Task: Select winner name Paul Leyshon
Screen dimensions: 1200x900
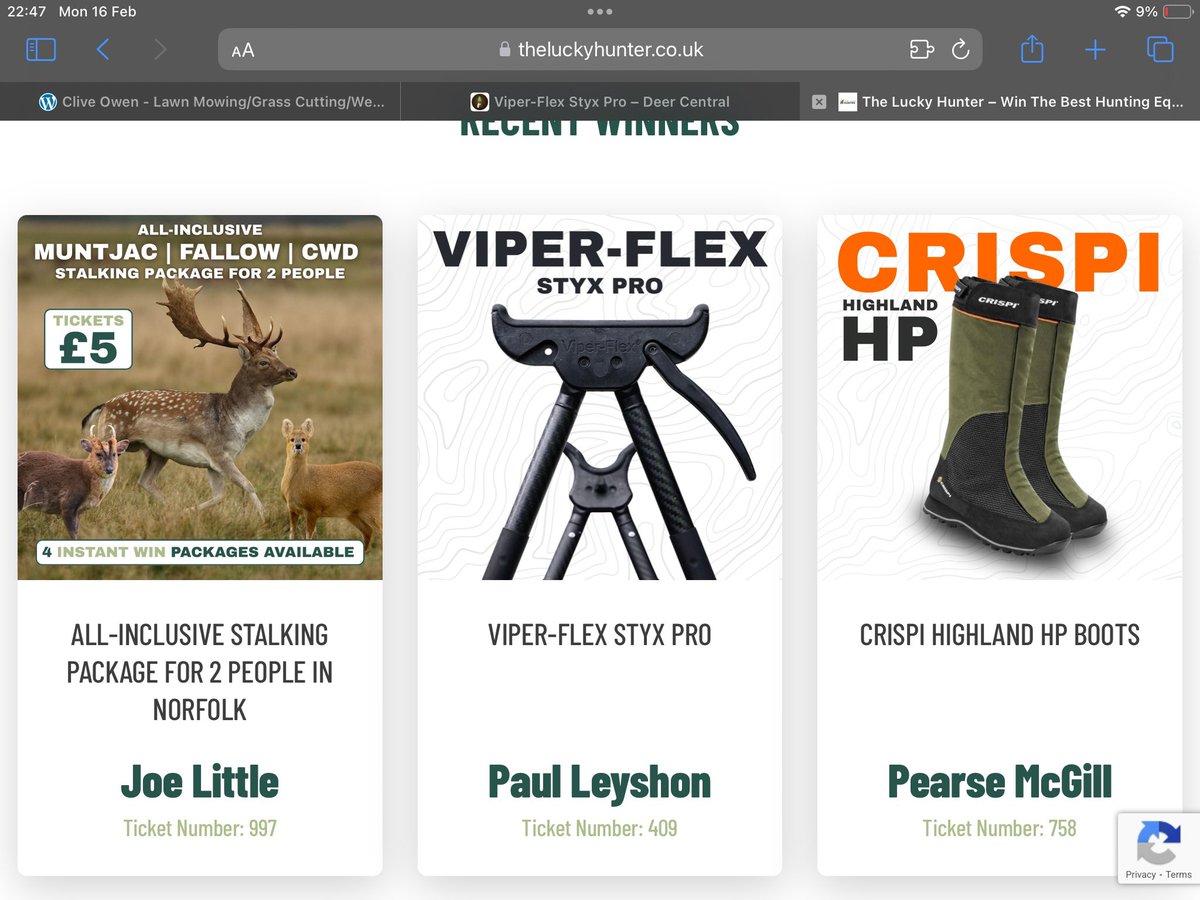Action: click(x=600, y=781)
